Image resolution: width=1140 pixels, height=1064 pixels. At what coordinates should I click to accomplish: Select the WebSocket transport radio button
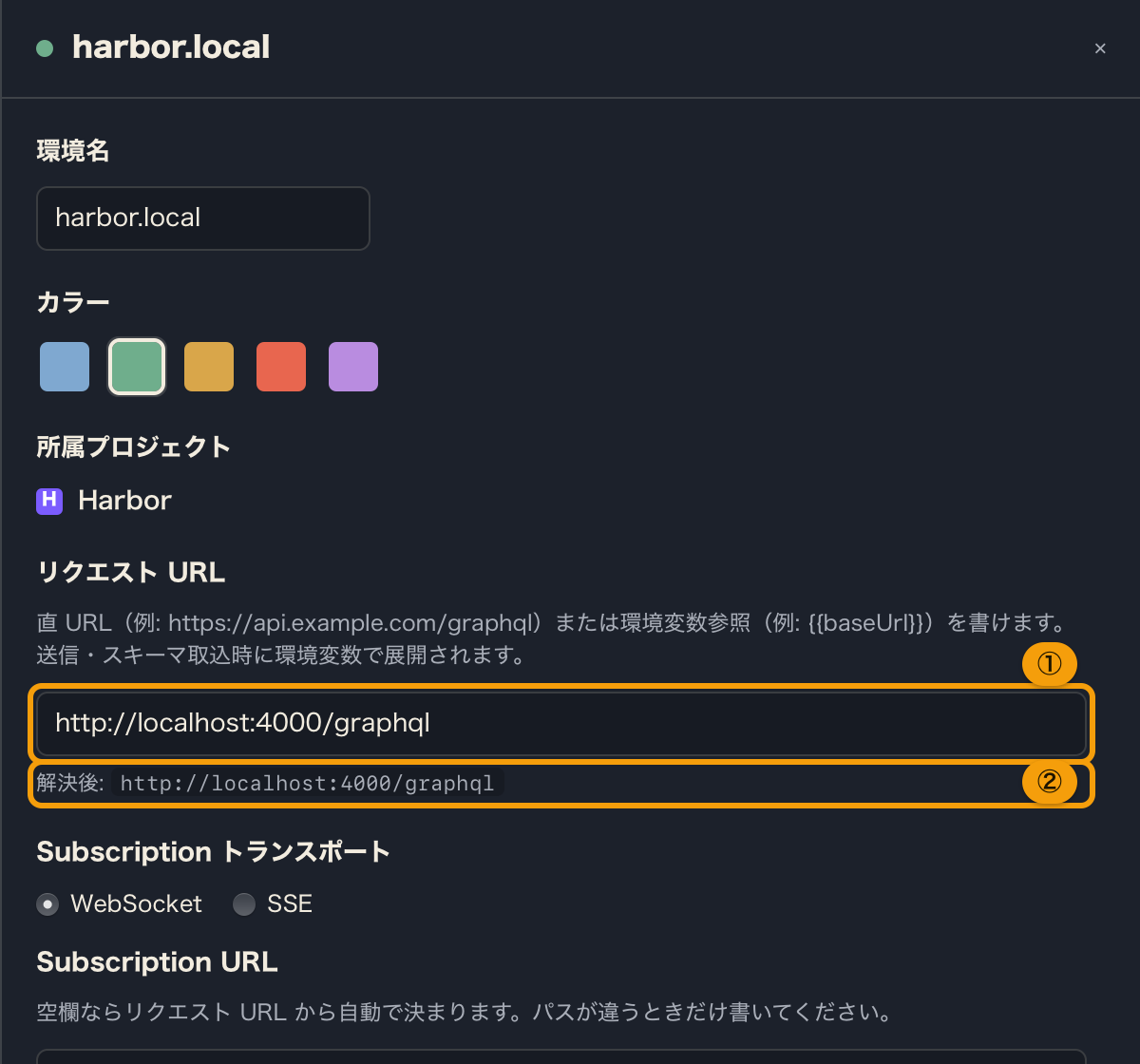point(47,904)
